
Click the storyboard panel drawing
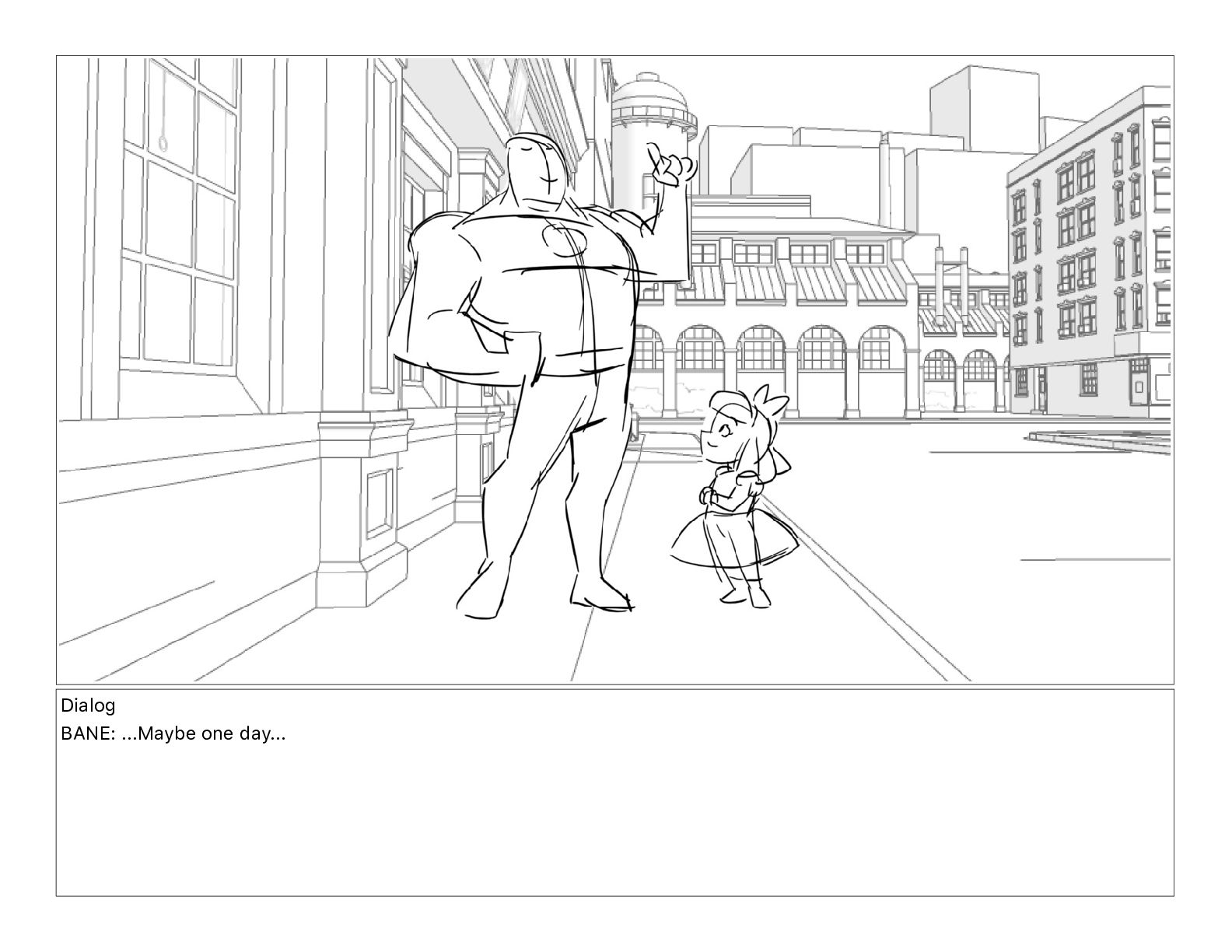point(614,369)
